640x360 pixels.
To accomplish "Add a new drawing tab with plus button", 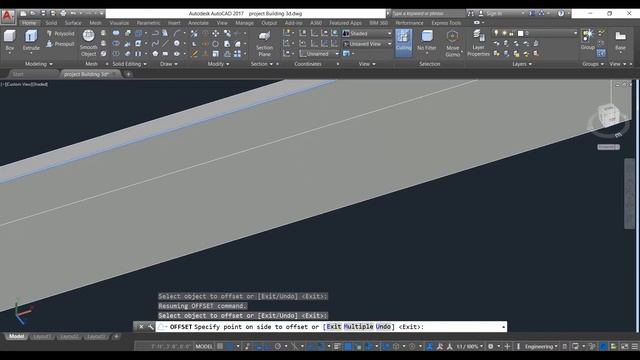I will [x=128, y=74].
